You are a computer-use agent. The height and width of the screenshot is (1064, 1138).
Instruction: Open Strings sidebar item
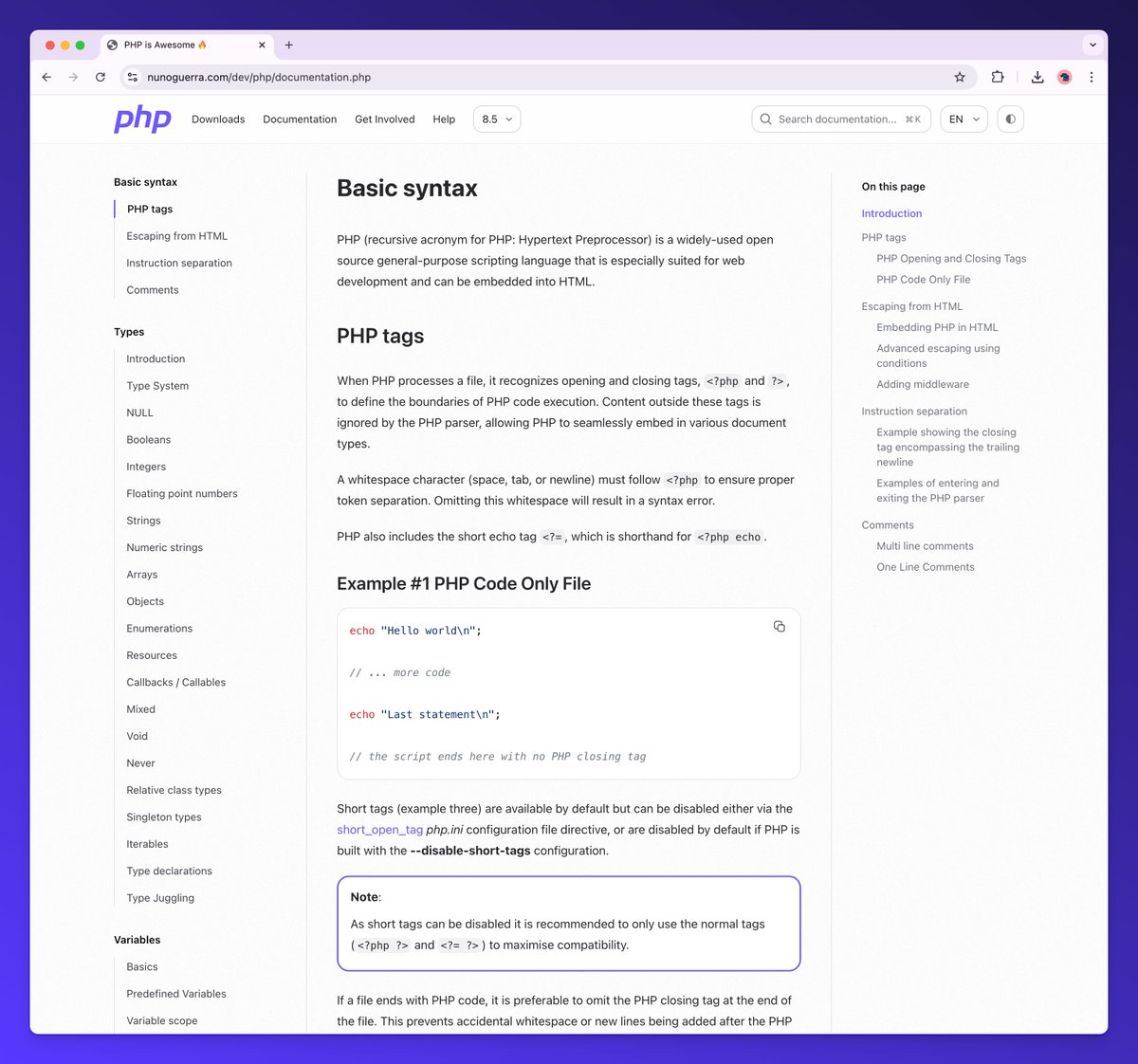point(143,521)
